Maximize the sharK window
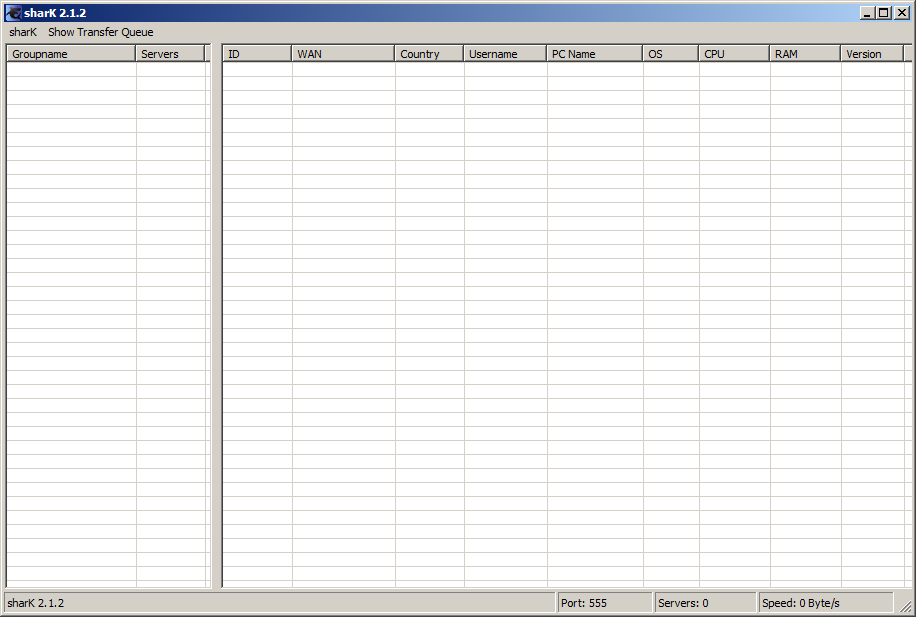 point(883,13)
